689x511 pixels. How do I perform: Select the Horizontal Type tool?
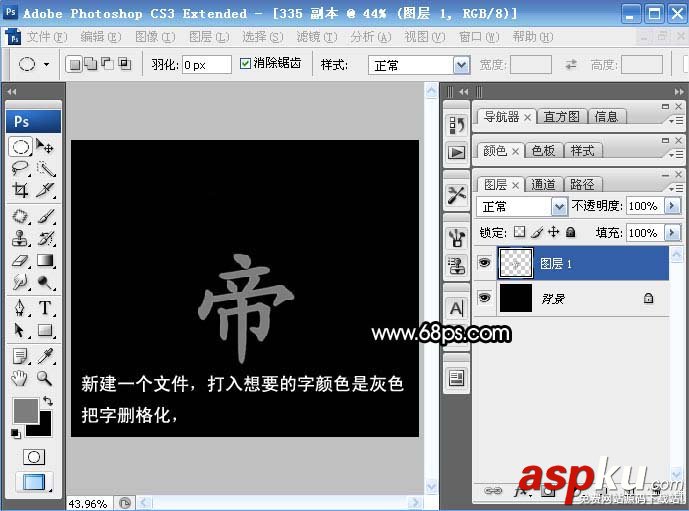(x=45, y=308)
